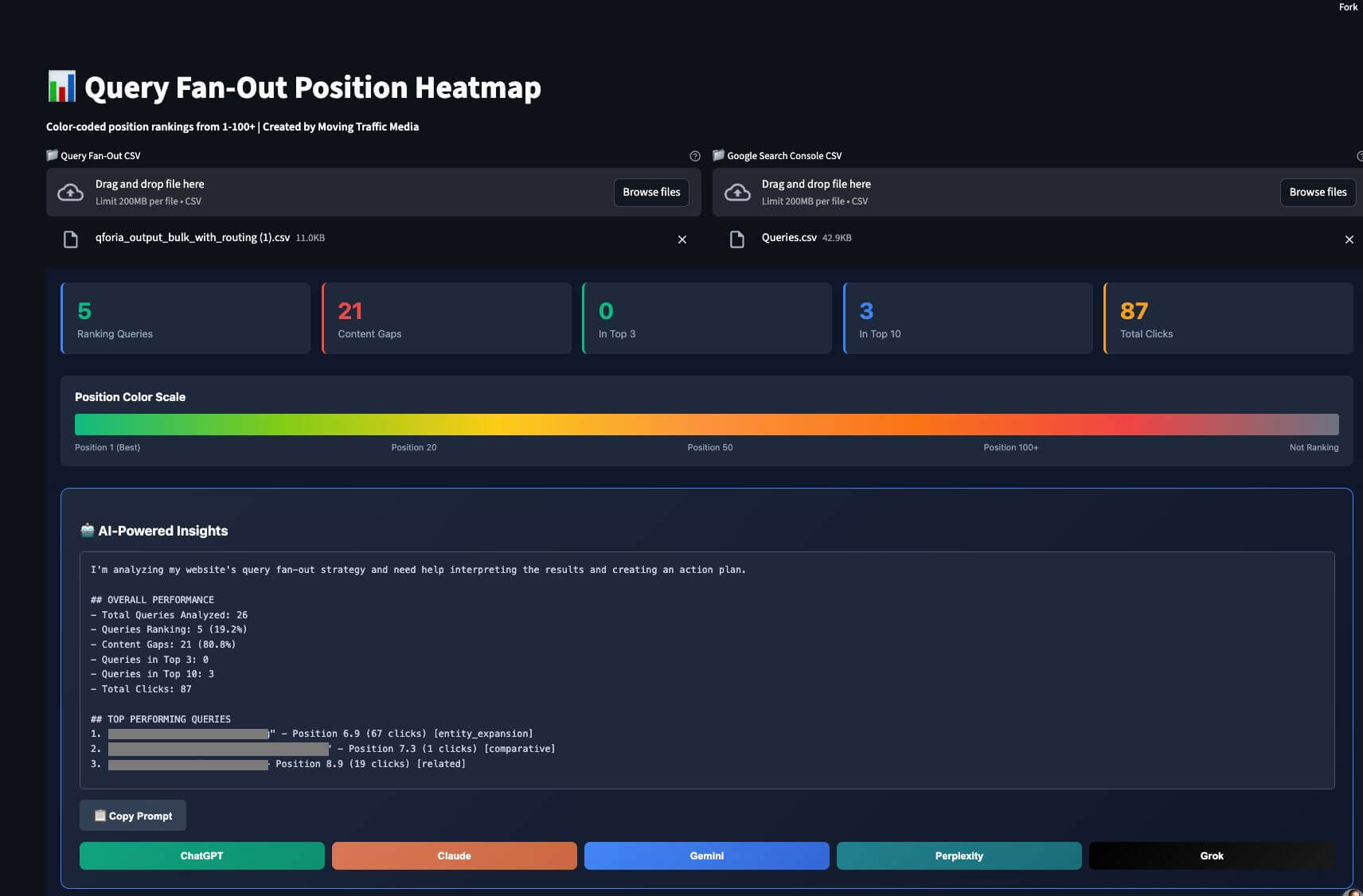Click the Queries Ranking: 5 (19.2%) line
The width and height of the screenshot is (1363, 896).
[x=169, y=629]
